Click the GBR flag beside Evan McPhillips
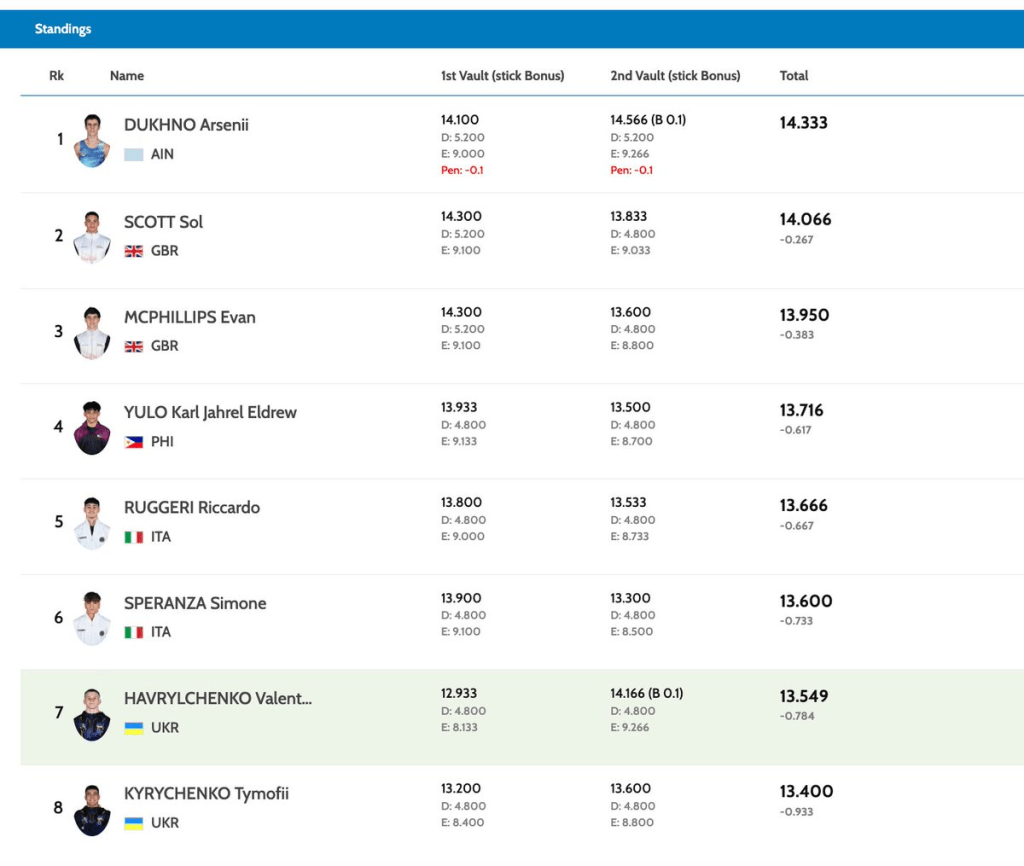Image resolution: width=1024 pixels, height=866 pixels. [133, 346]
